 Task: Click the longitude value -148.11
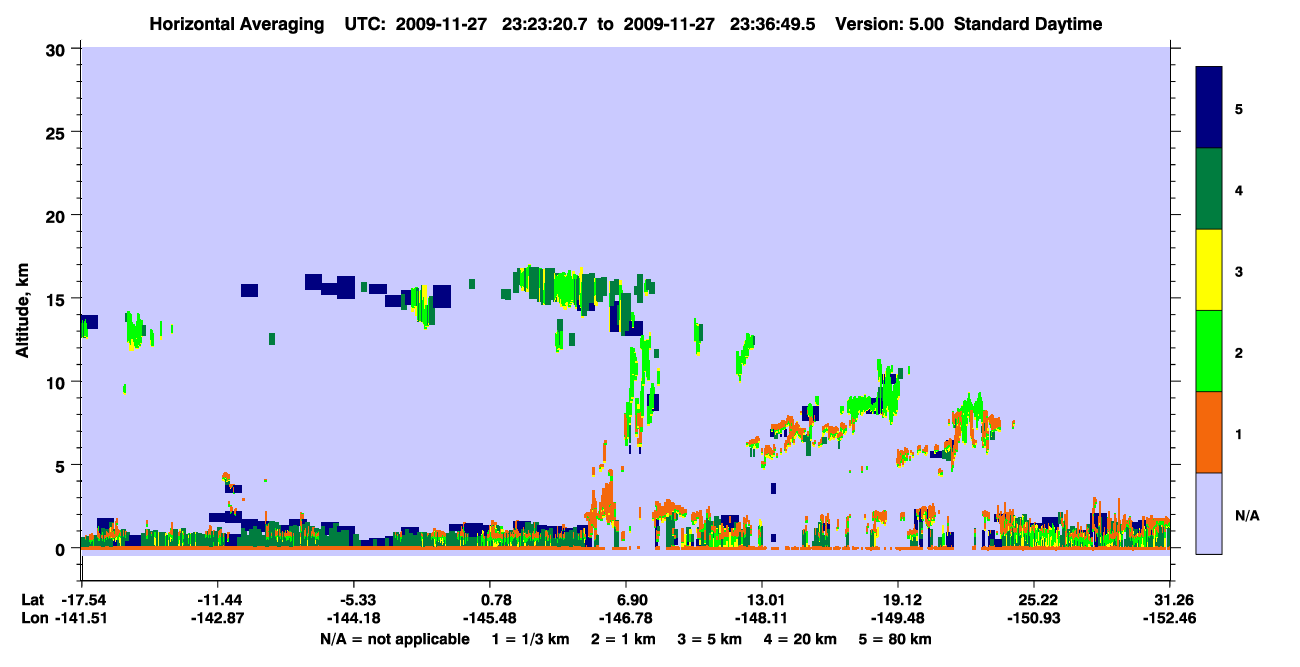click(x=762, y=618)
